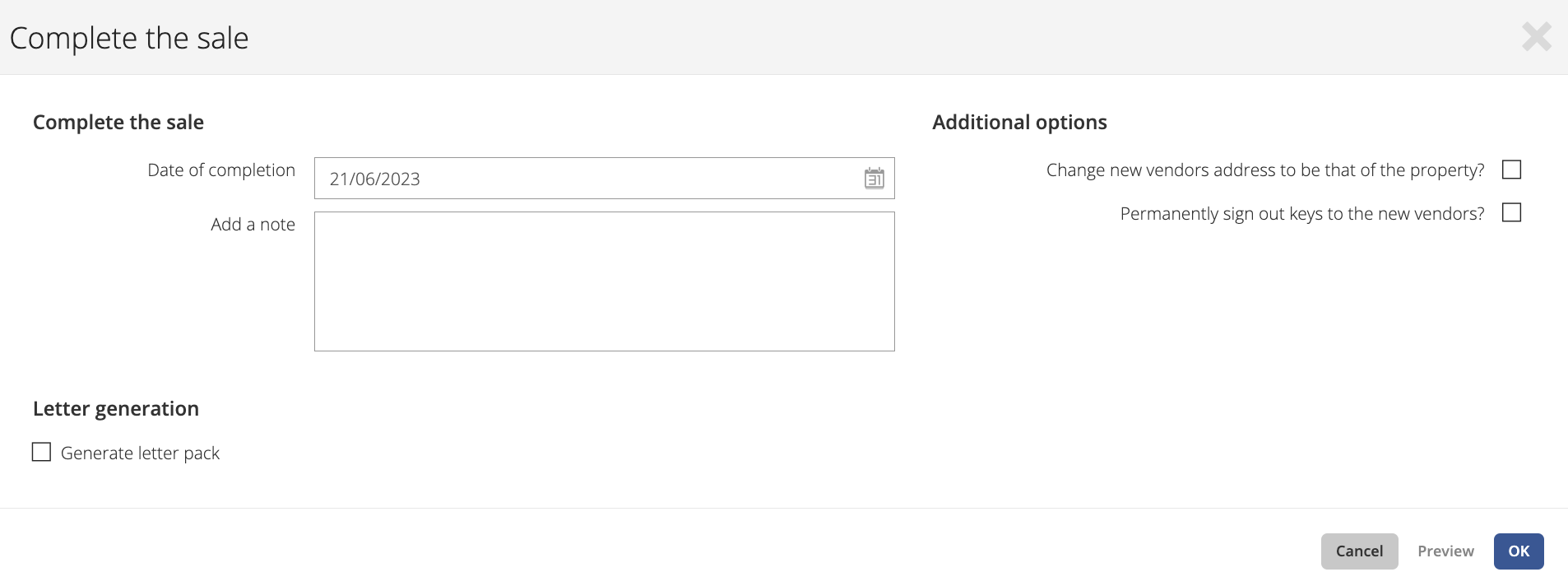Confirm with the OK button
The image size is (1568, 586).
click(x=1519, y=551)
